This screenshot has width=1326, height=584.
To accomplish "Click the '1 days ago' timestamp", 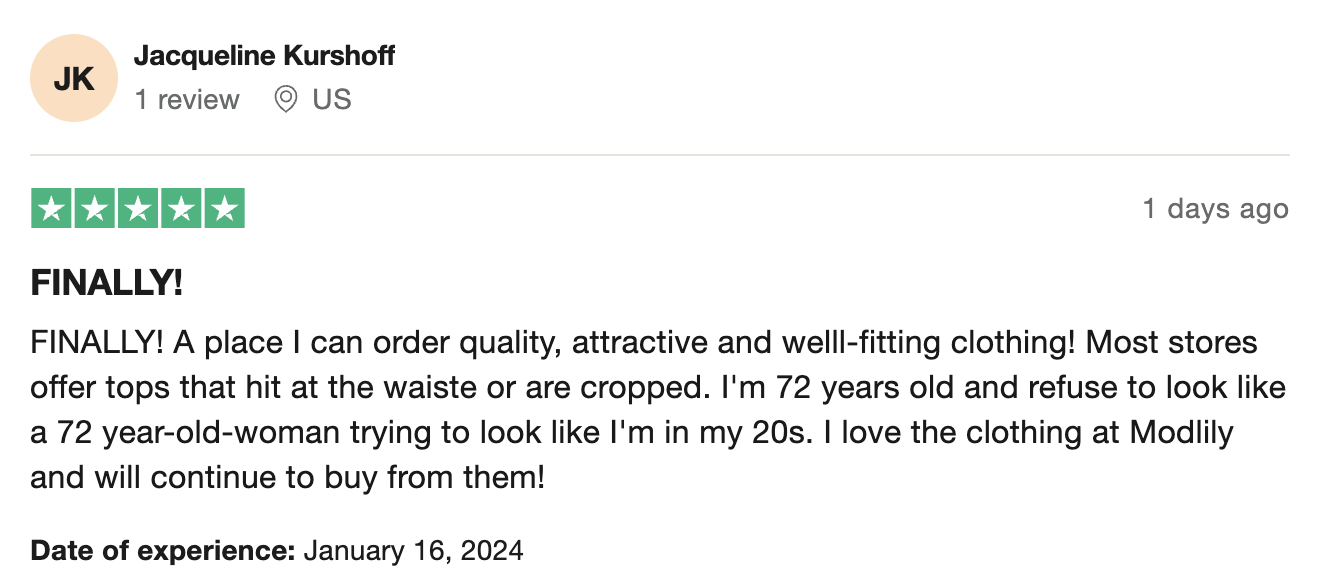I will pos(1216,209).
